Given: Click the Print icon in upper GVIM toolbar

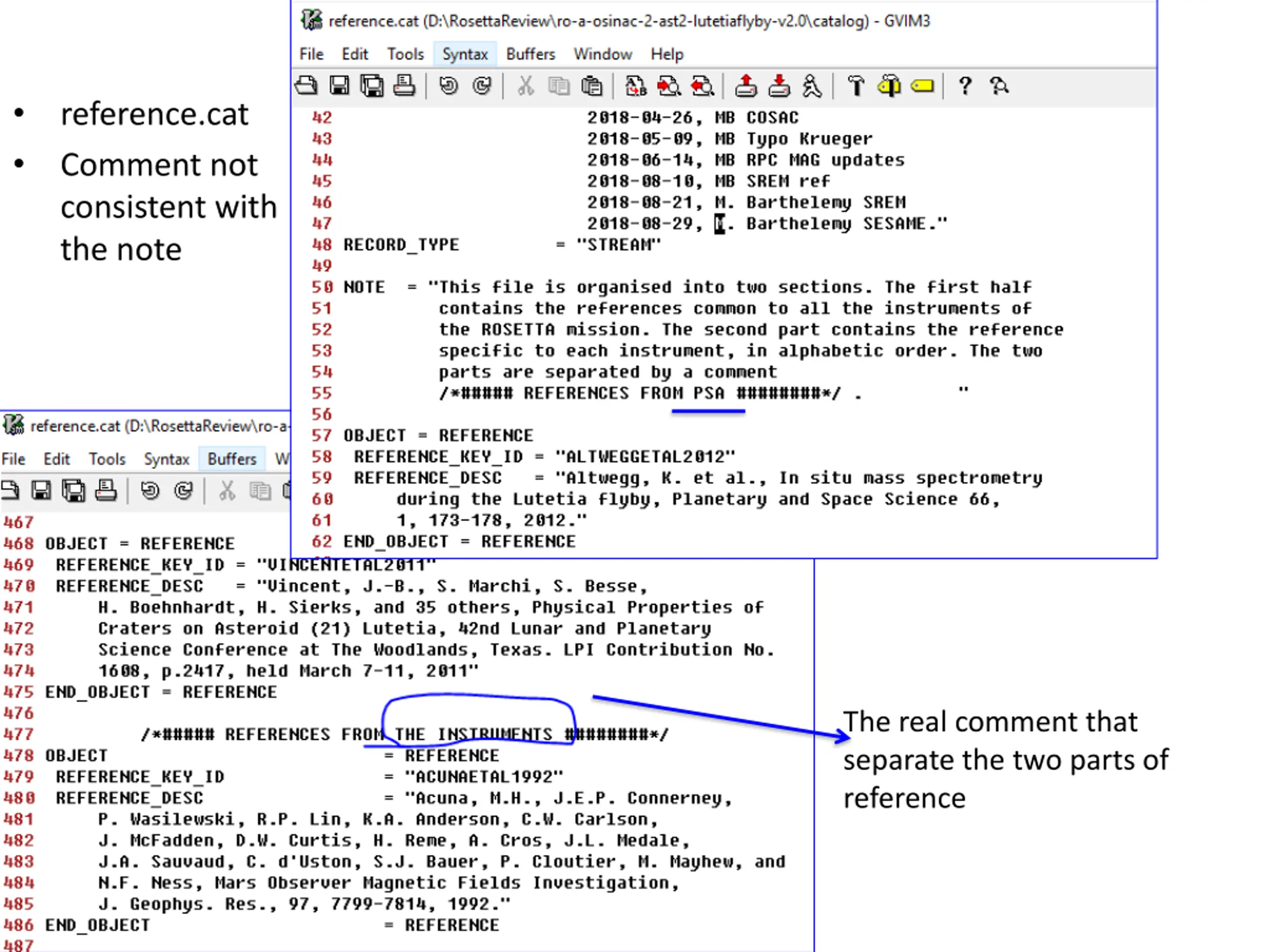Looking at the screenshot, I should click(x=404, y=87).
